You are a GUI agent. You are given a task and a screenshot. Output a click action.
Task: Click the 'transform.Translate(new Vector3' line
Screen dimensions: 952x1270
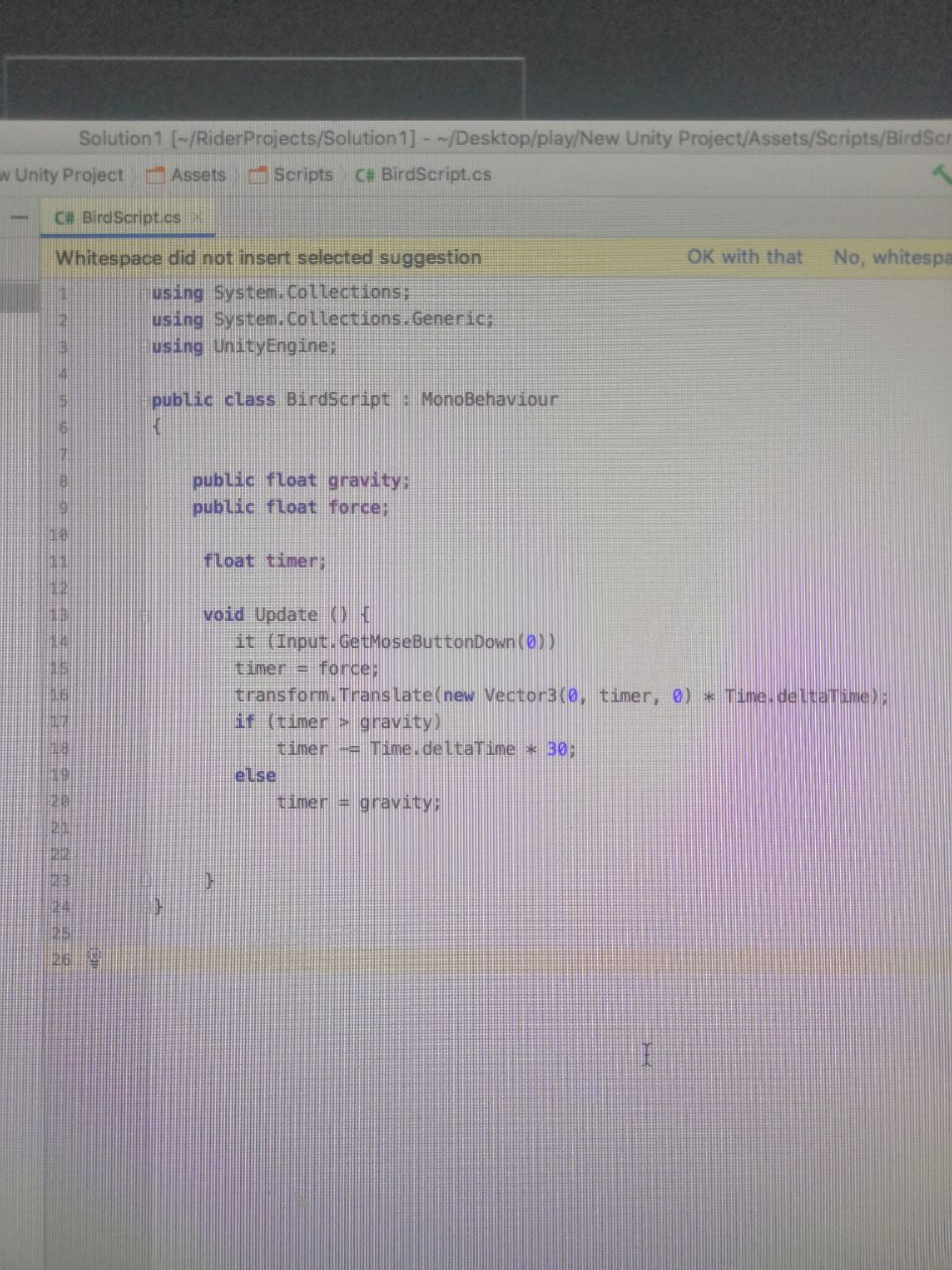[x=561, y=696]
